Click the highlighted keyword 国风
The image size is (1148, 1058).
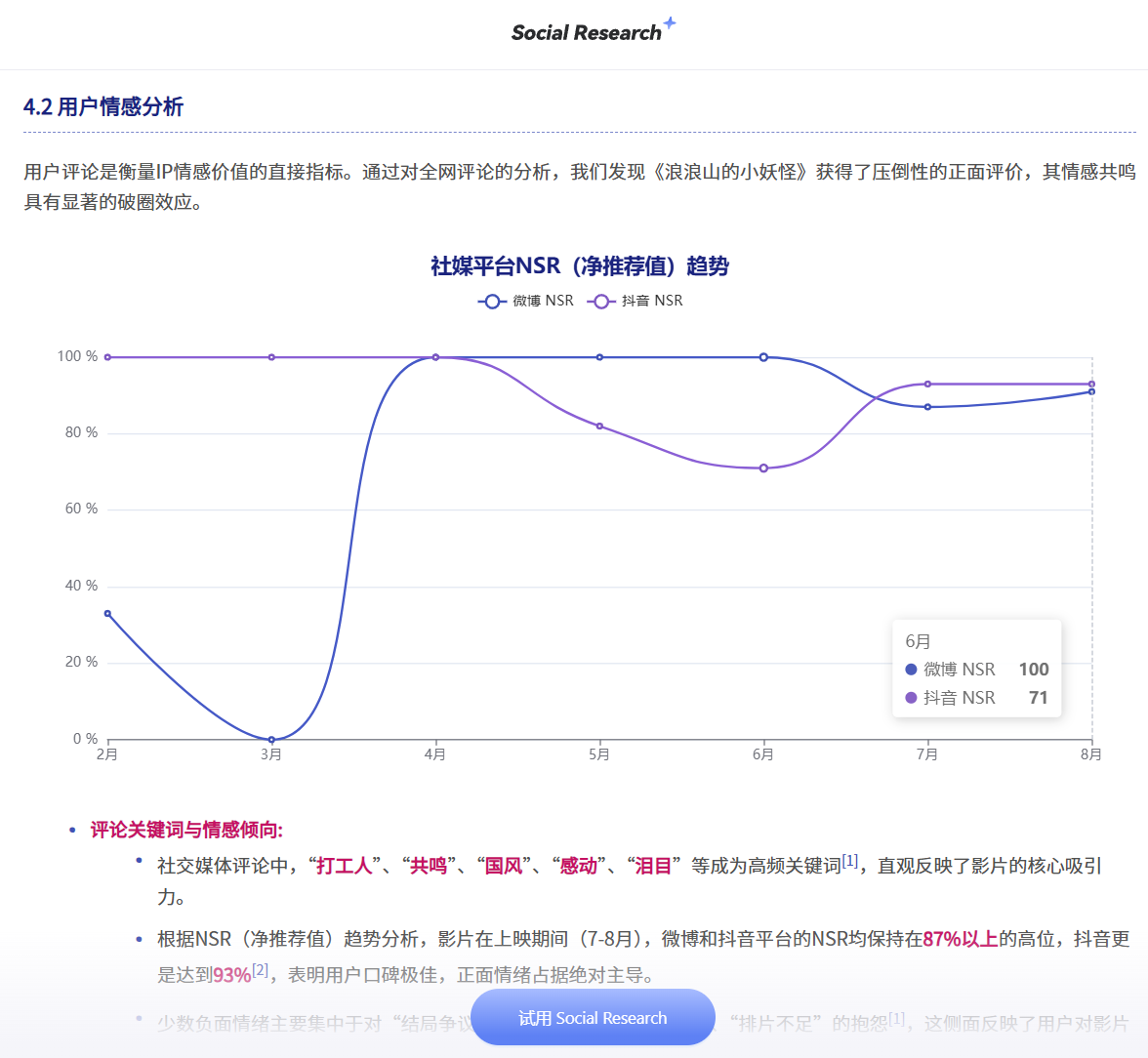point(504,866)
